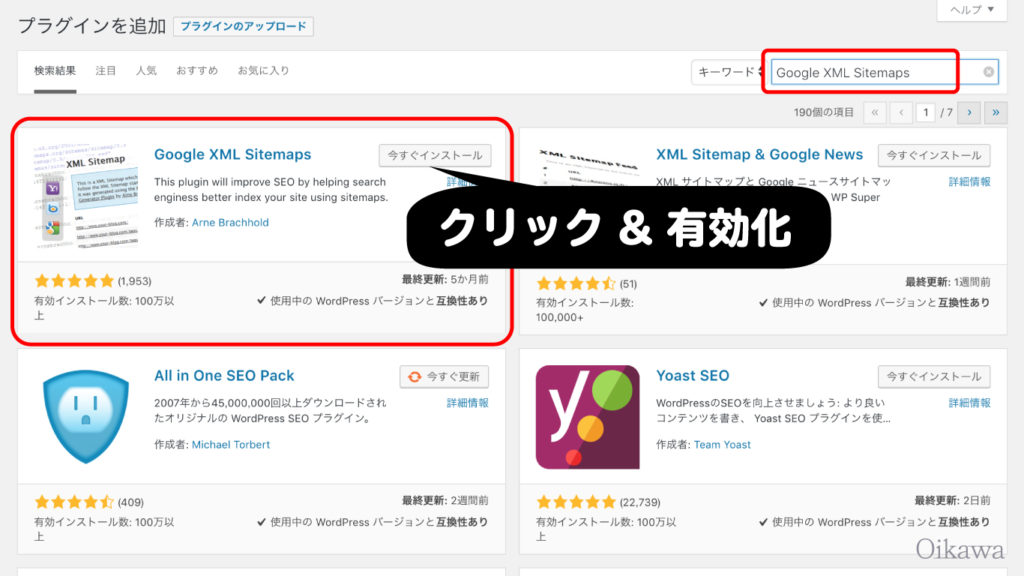The height and width of the screenshot is (576, 1024).
Task: Click the プラグインのアップロード button
Action: tap(244, 26)
